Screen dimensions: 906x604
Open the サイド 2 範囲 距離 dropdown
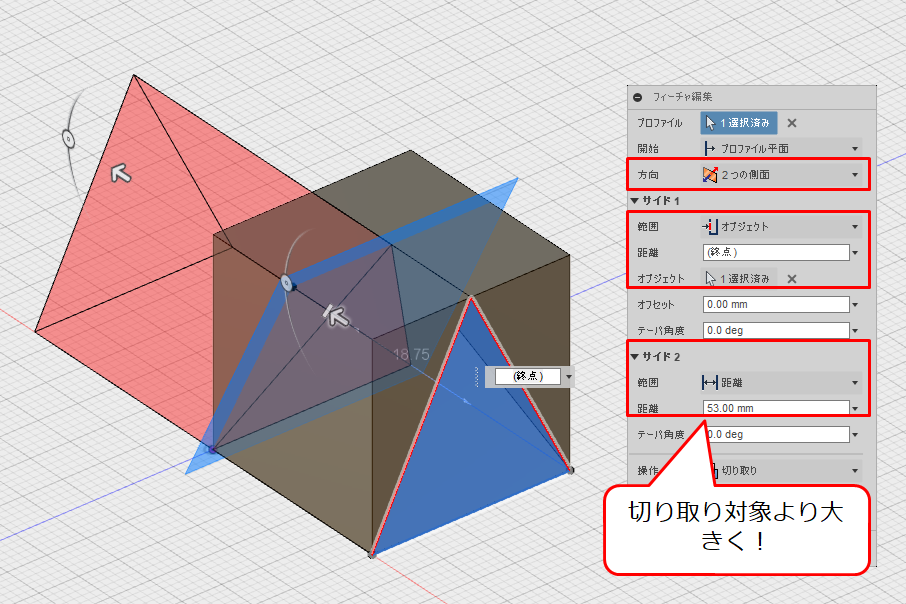782,383
